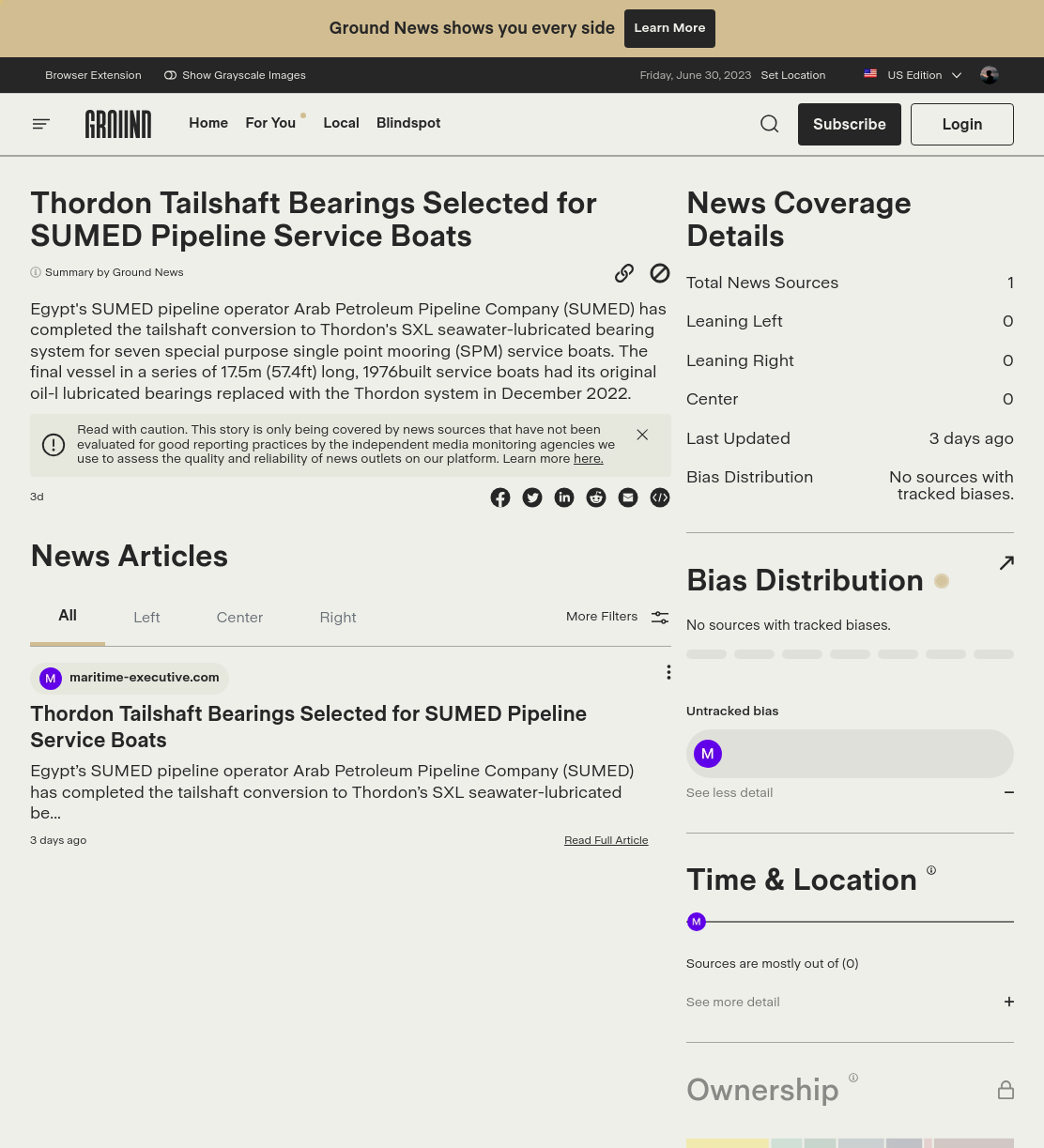Click the M source icon in Untracked bias
The height and width of the screenshot is (1148, 1044).
click(x=708, y=754)
